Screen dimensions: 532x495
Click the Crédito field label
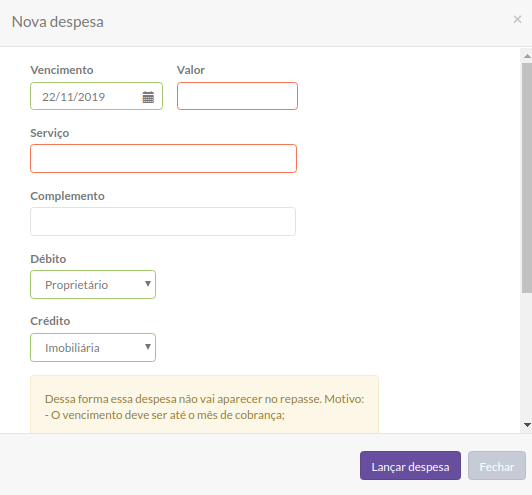(50, 321)
